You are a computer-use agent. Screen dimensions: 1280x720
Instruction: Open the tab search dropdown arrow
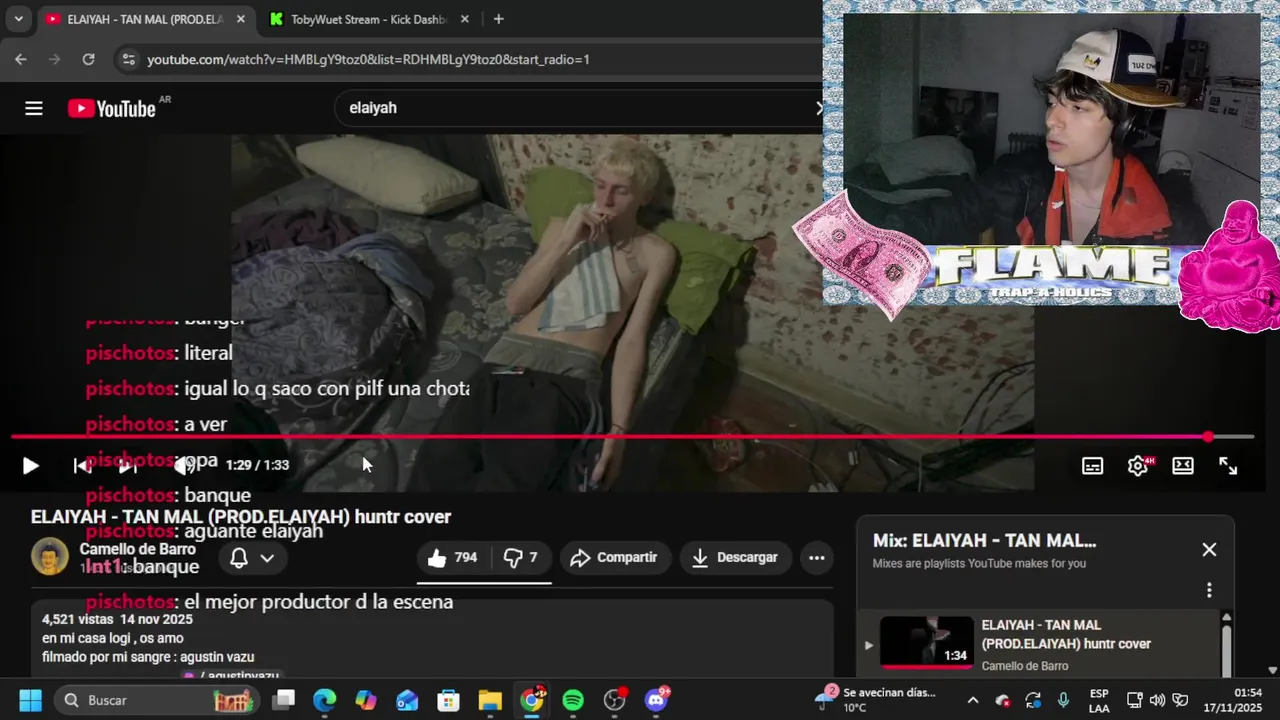(x=18, y=19)
